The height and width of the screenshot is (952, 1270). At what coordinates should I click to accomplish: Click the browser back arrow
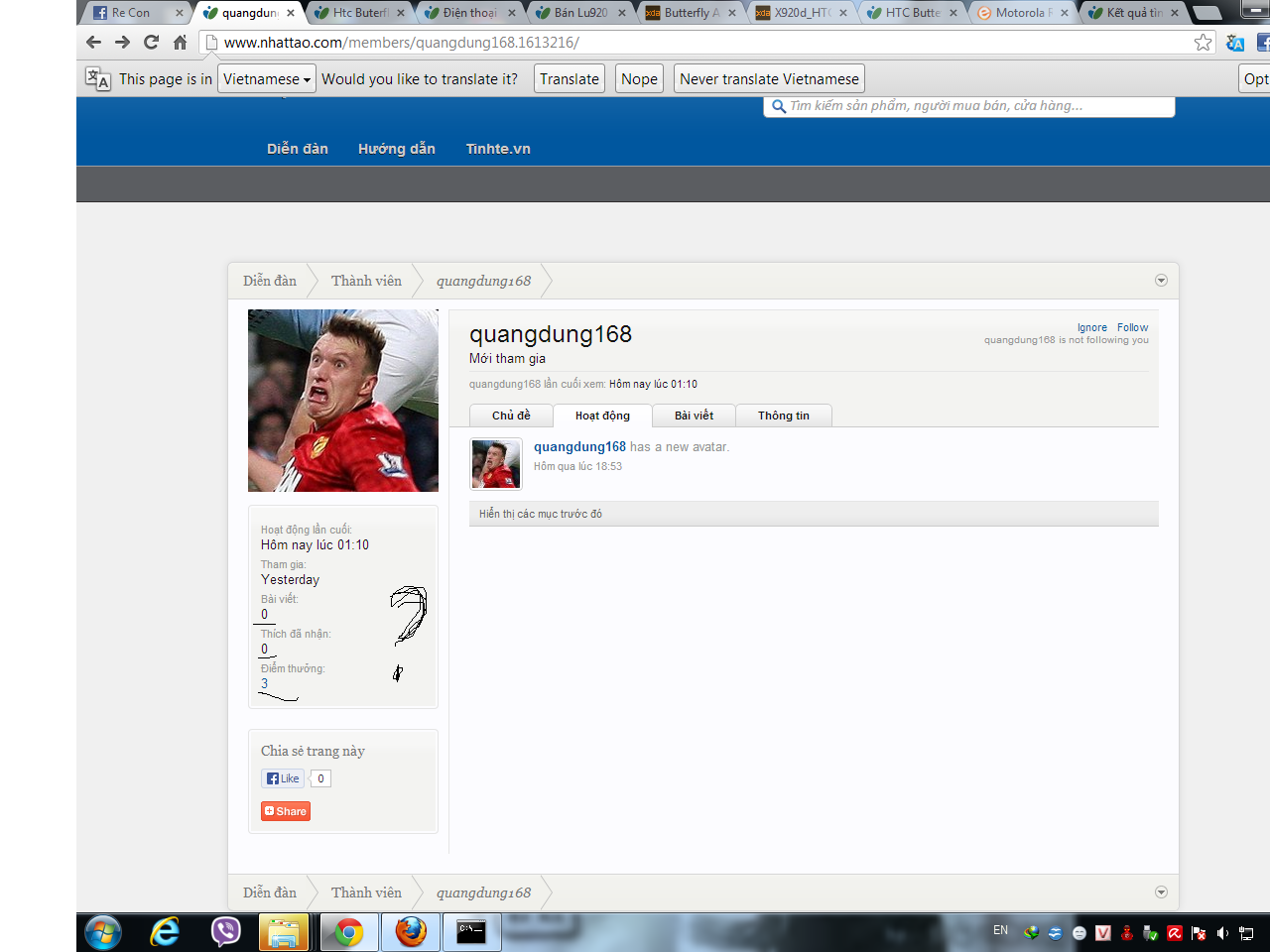pyautogui.click(x=94, y=42)
